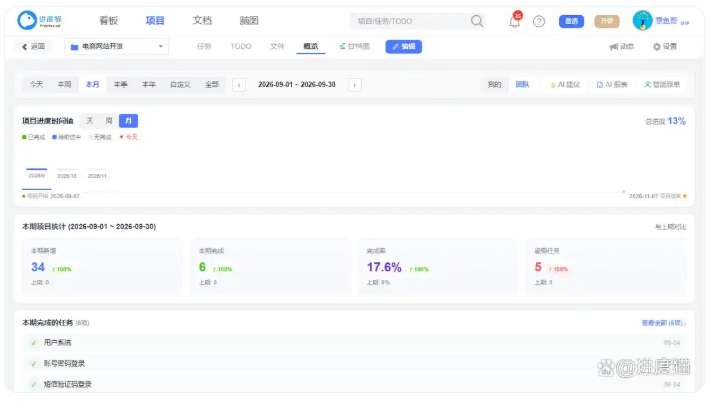Click the tan 升级 button
This screenshot has width=711, height=401.
[x=607, y=21]
